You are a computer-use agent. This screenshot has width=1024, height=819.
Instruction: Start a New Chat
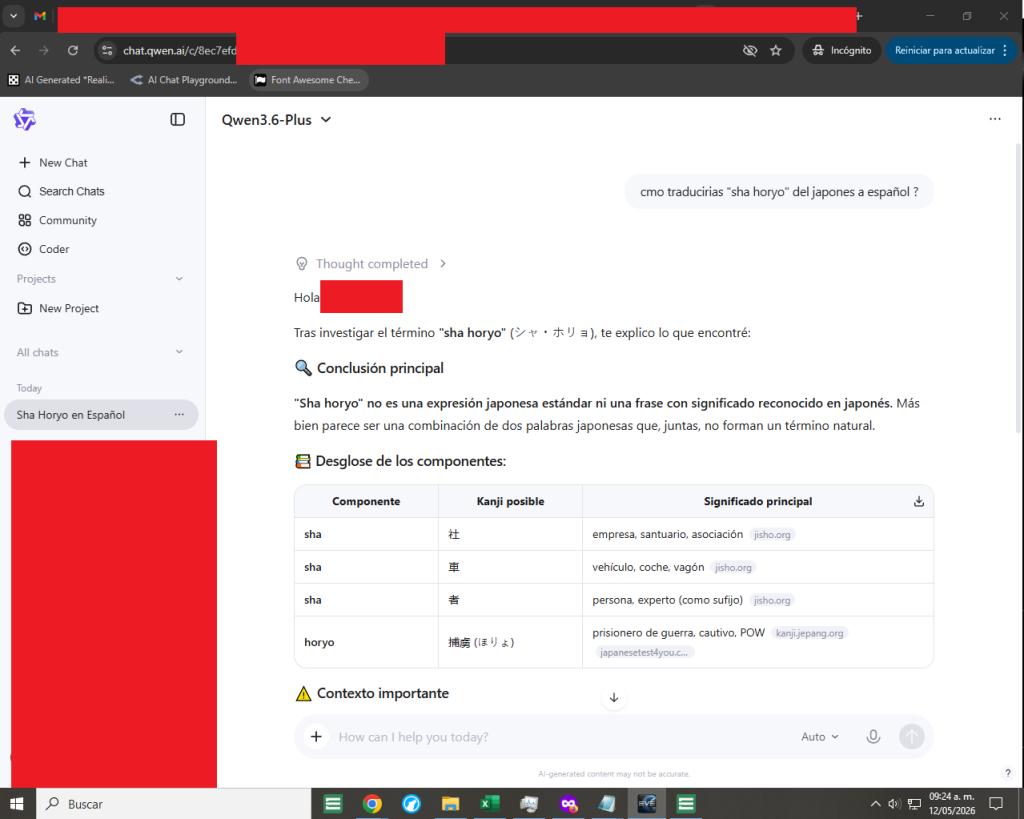pyautogui.click(x=53, y=163)
